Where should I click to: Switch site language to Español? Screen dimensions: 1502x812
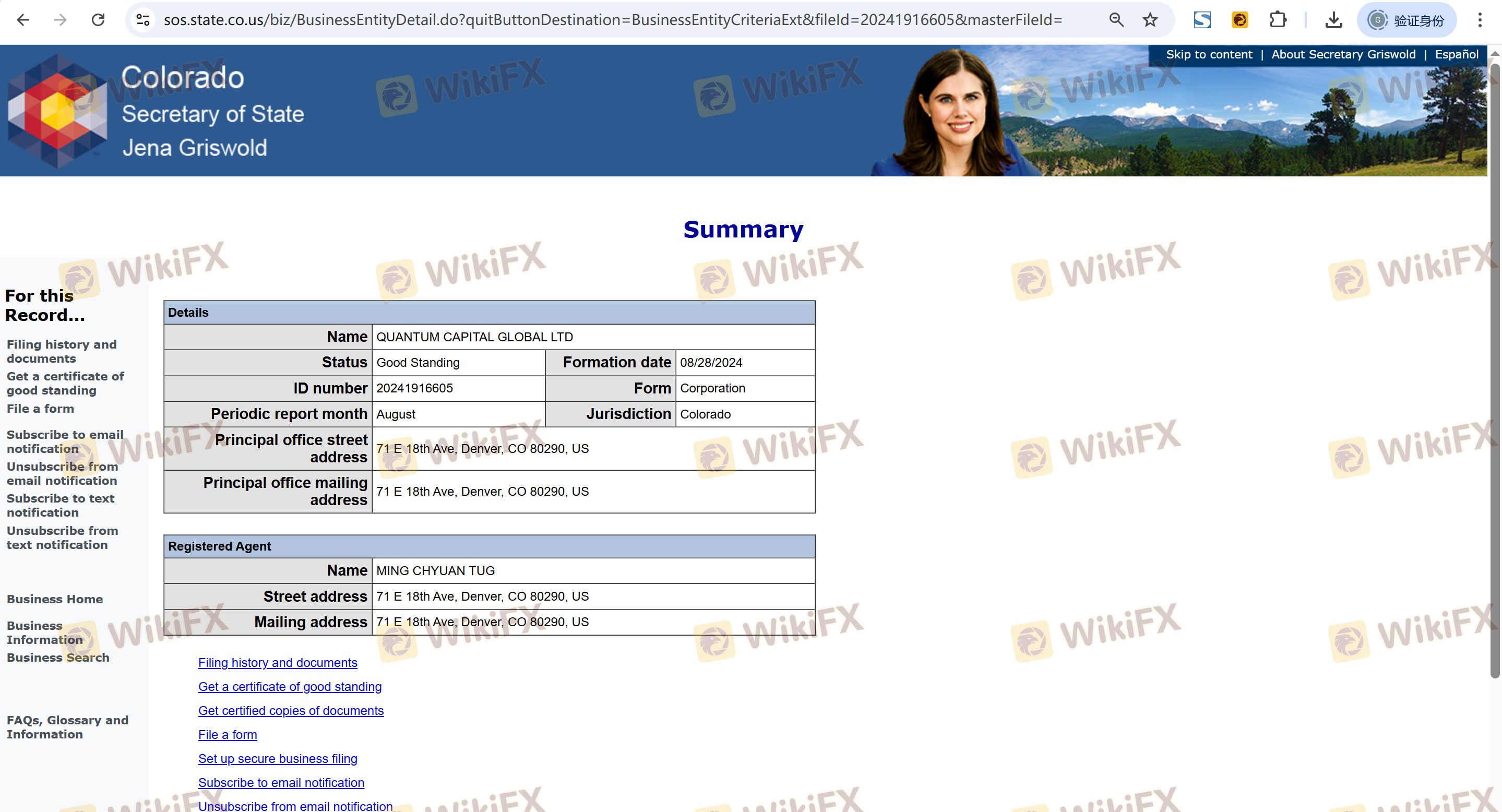(1456, 55)
